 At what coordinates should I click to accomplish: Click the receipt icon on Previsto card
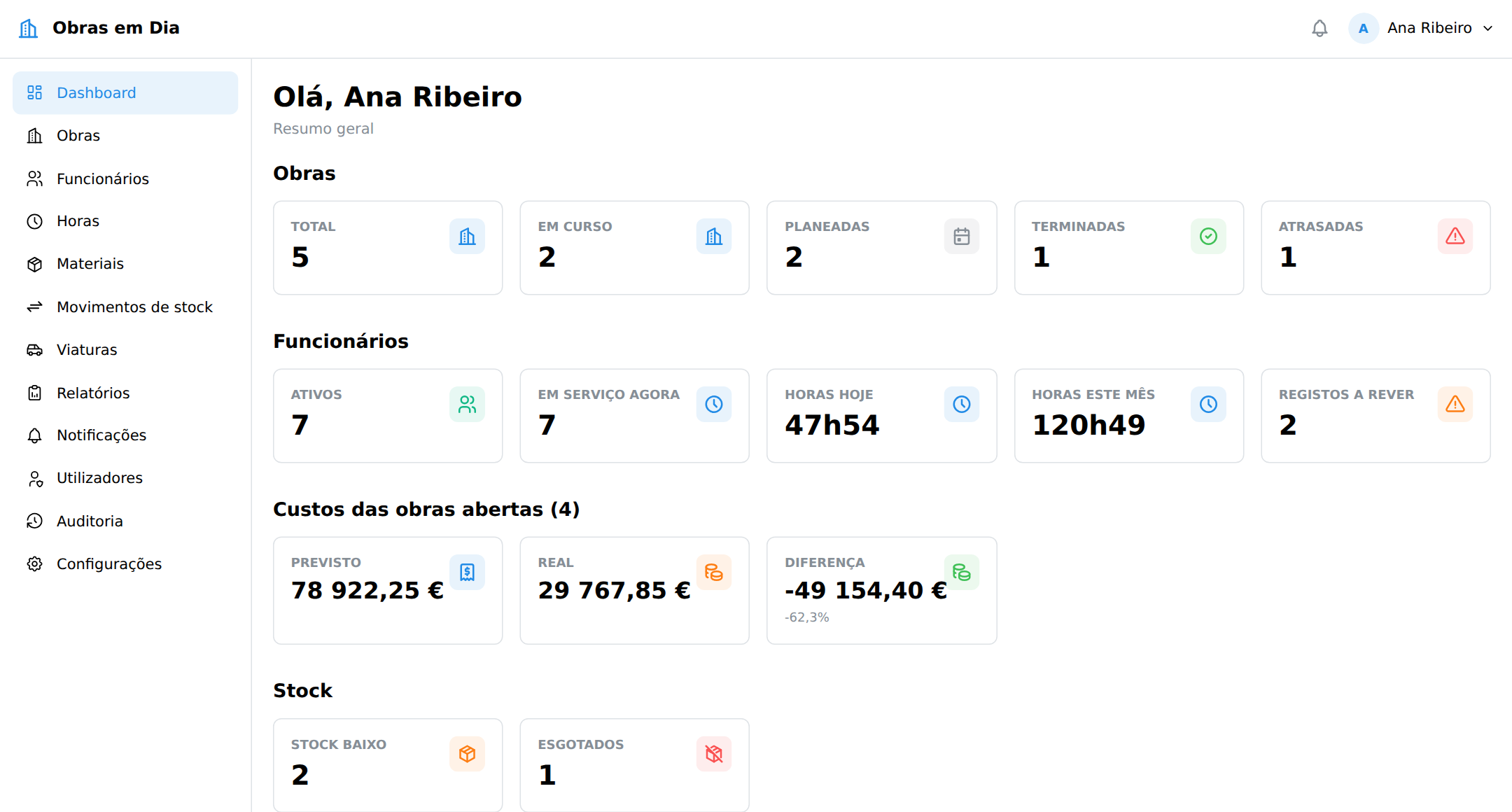[467, 573]
